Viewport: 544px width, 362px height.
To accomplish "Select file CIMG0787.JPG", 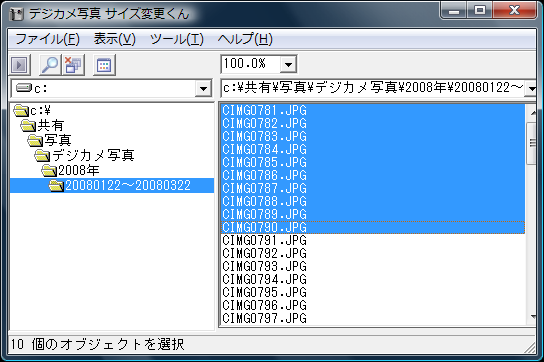I will (x=373, y=188).
